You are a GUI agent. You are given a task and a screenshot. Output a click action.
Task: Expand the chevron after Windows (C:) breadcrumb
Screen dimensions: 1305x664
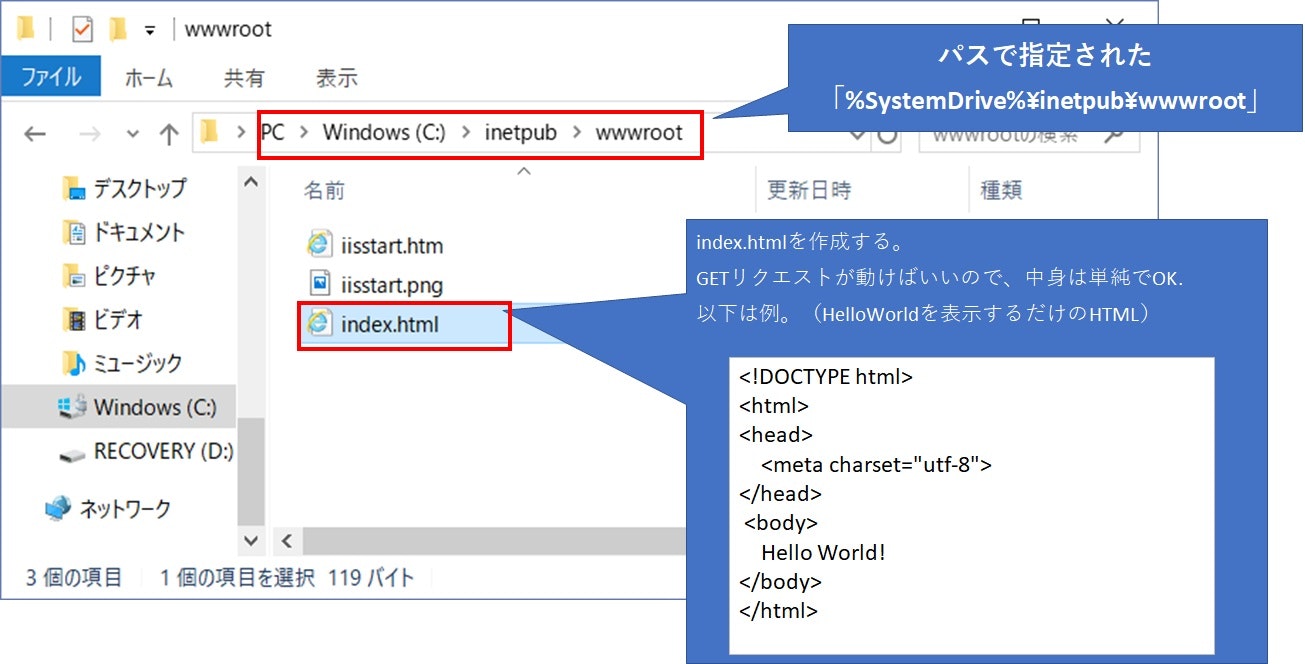(466, 132)
